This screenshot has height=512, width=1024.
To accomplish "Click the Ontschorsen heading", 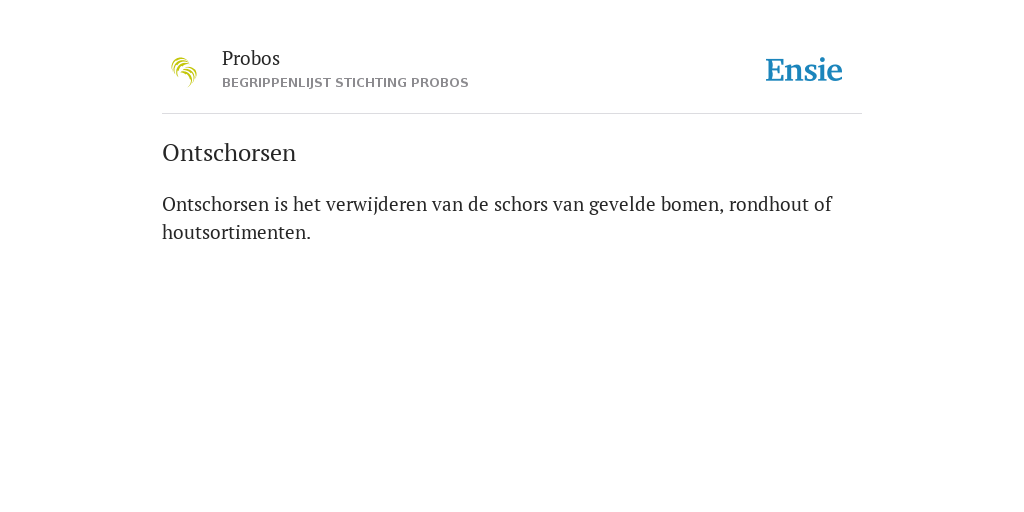I will (229, 153).
